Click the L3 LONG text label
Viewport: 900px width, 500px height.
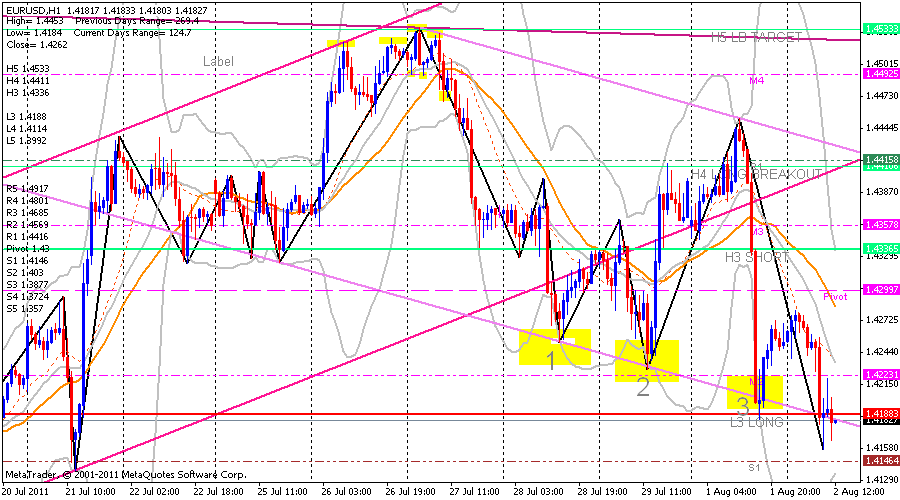(757, 423)
